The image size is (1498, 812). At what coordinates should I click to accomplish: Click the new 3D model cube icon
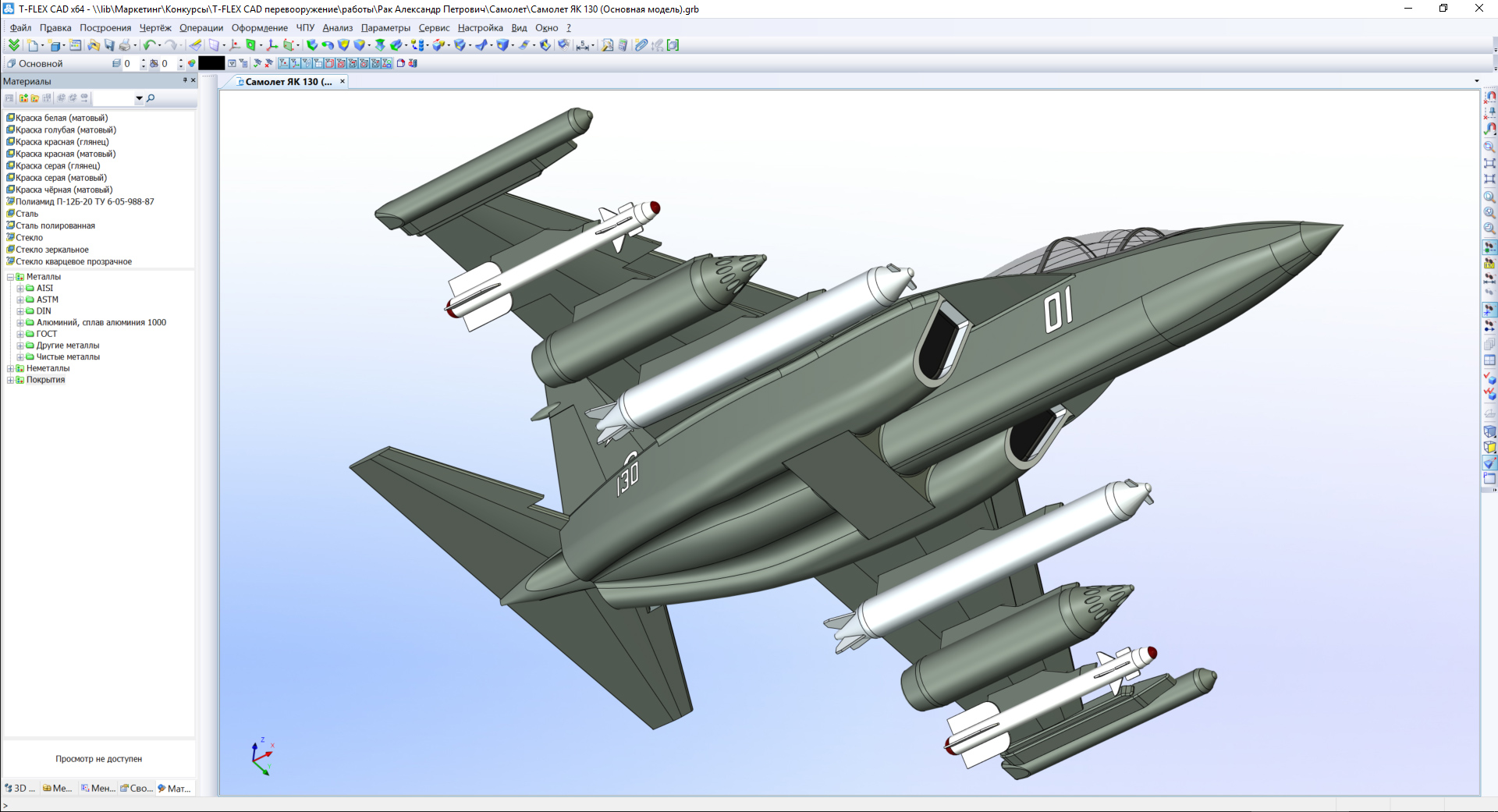pyautogui.click(x=55, y=45)
